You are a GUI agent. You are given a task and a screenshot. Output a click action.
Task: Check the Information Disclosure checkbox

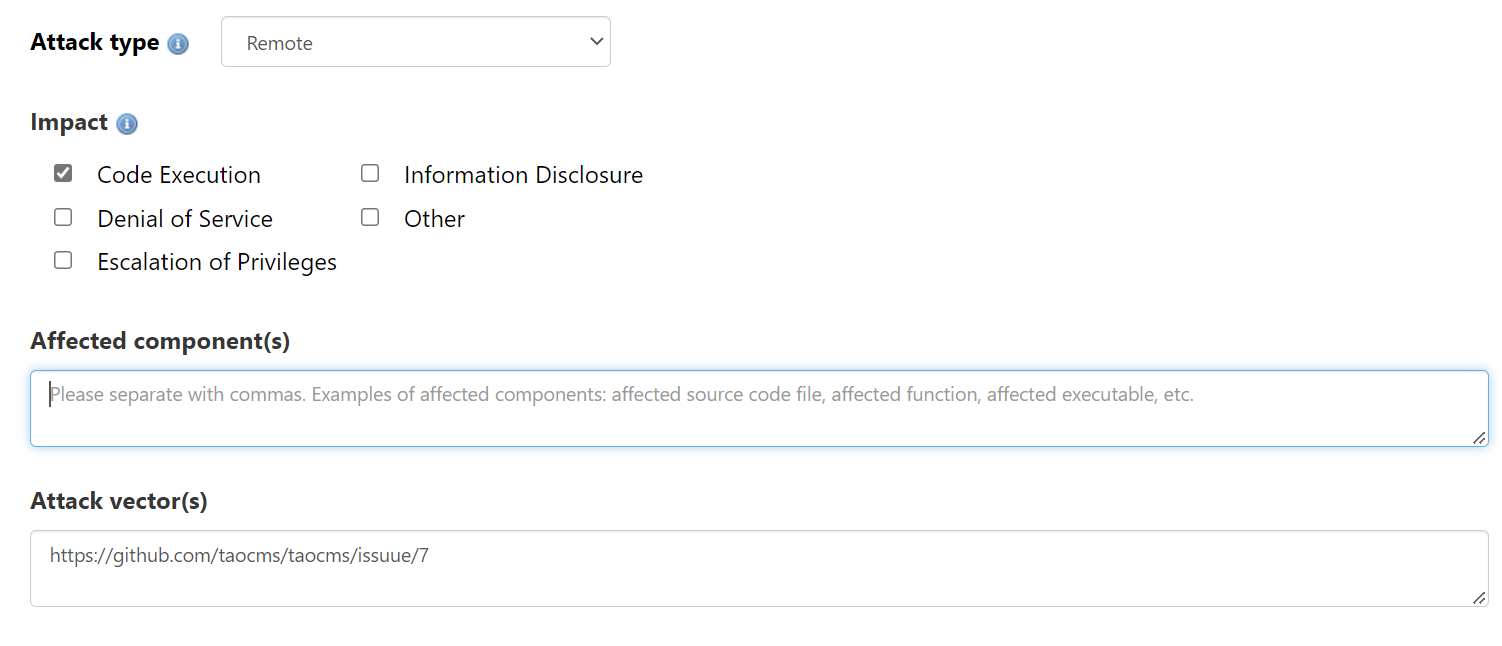pos(370,174)
